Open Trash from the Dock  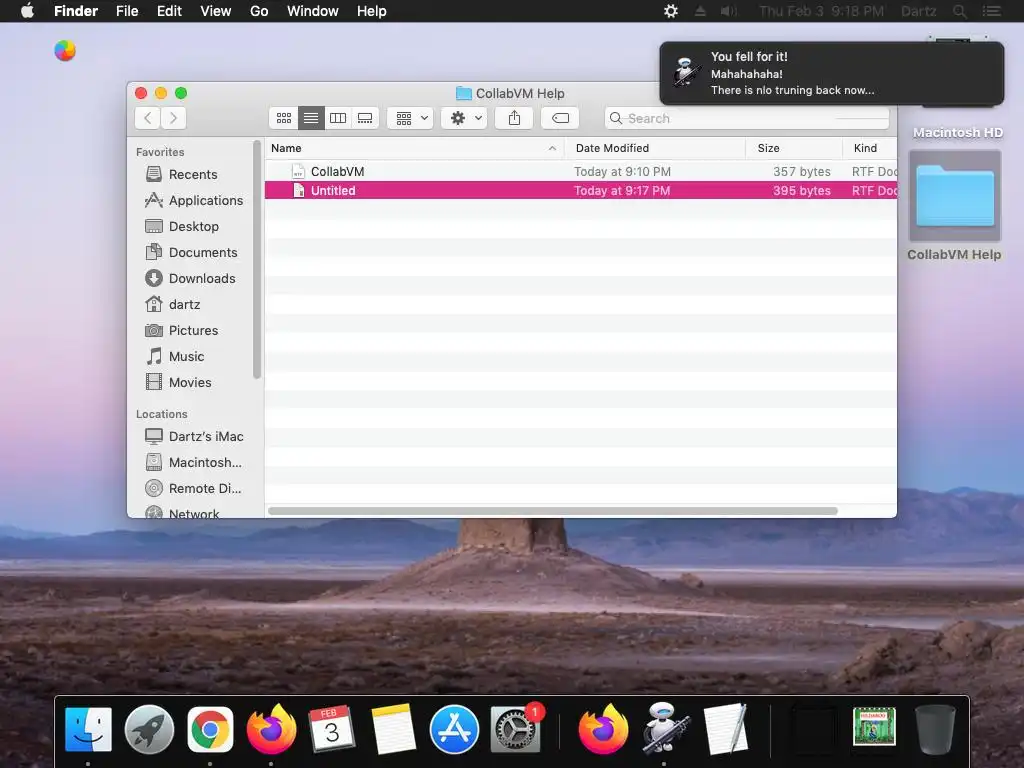(x=935, y=729)
